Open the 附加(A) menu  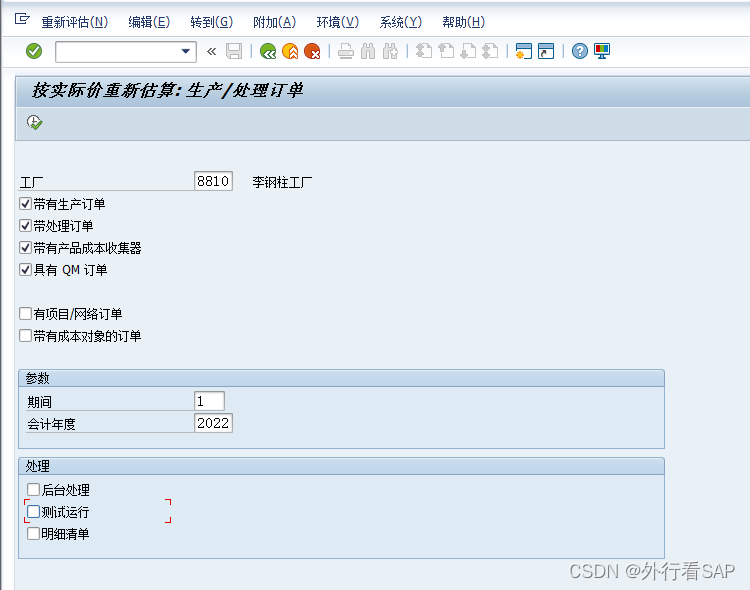pos(275,22)
